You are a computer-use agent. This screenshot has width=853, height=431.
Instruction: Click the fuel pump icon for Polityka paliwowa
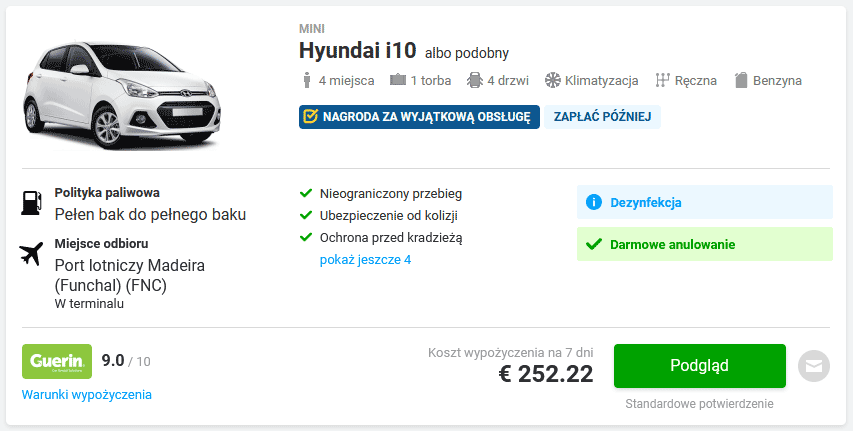[32, 202]
